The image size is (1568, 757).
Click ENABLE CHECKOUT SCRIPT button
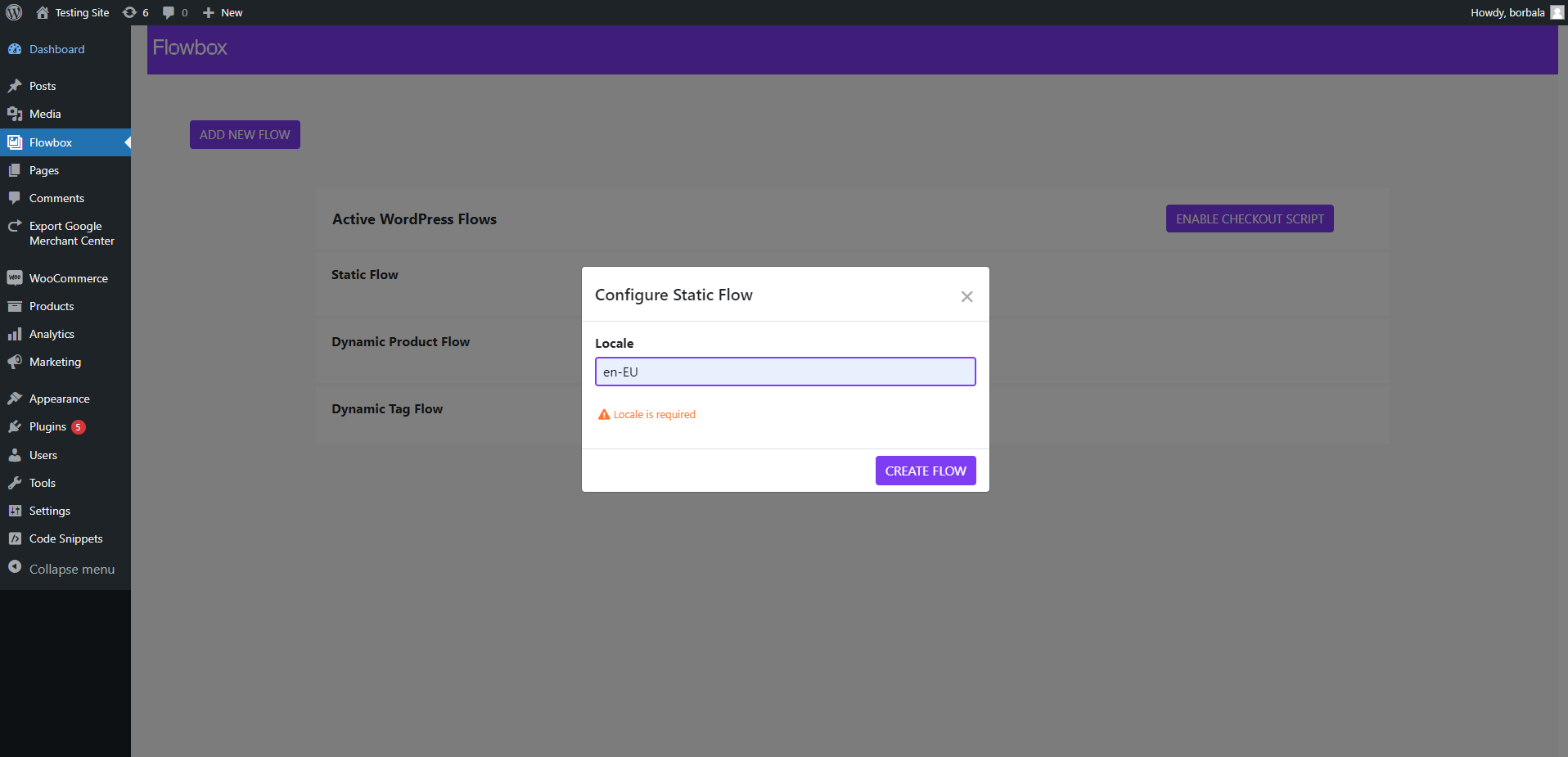click(x=1250, y=219)
